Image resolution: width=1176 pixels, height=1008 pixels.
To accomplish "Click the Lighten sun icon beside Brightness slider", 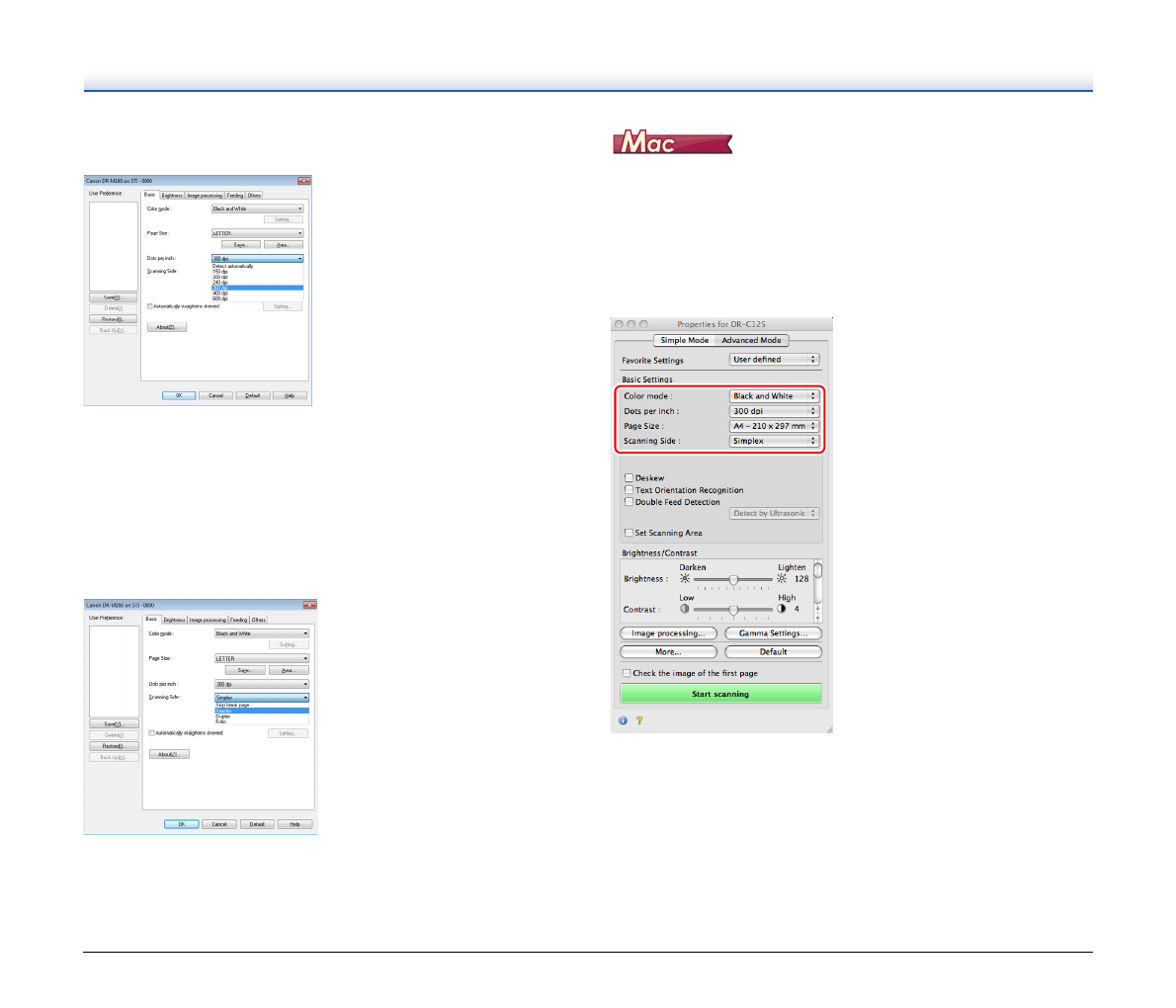I will point(782,579).
